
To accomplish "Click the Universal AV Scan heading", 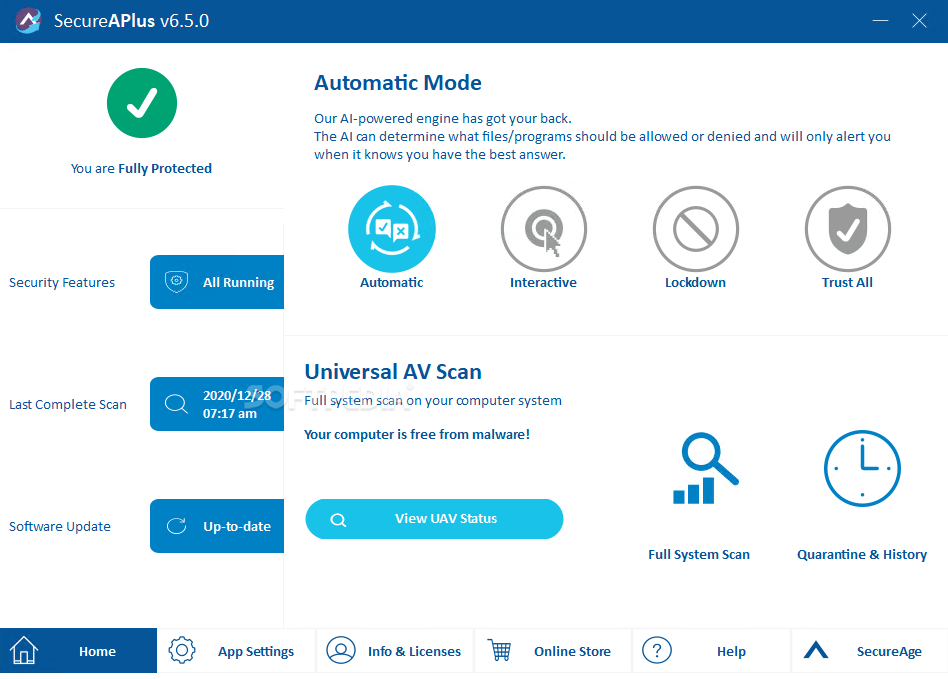I will point(393,372).
